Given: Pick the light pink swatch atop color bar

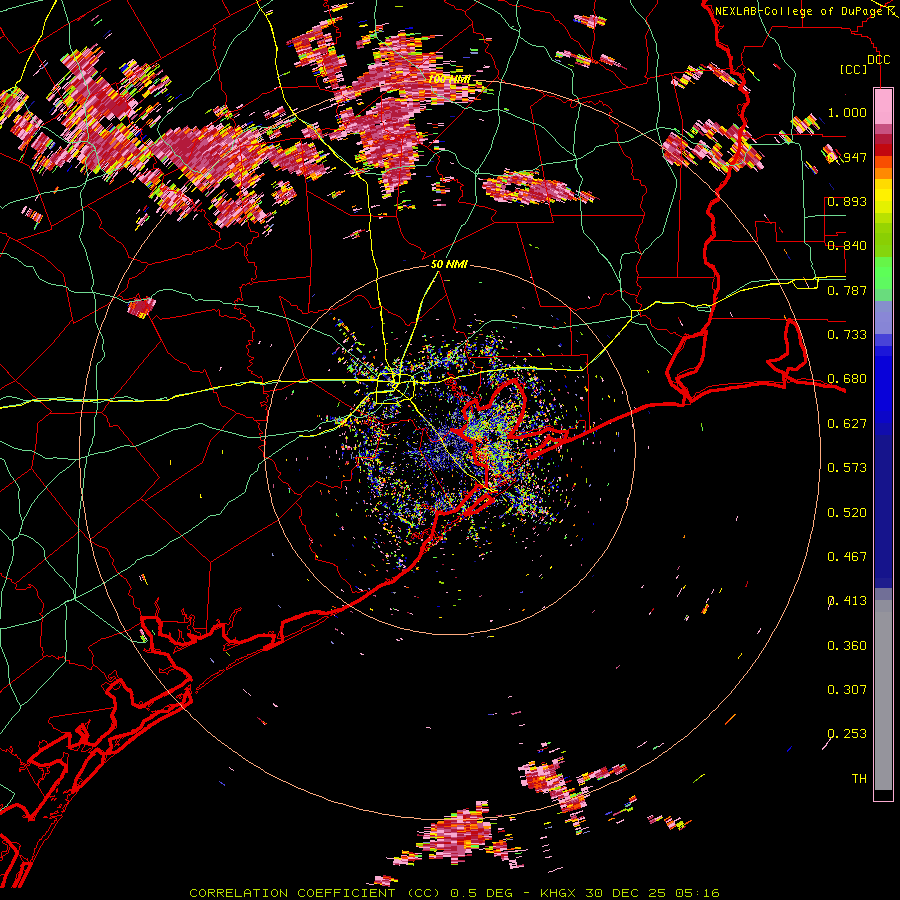Looking at the screenshot, I should point(883,107).
